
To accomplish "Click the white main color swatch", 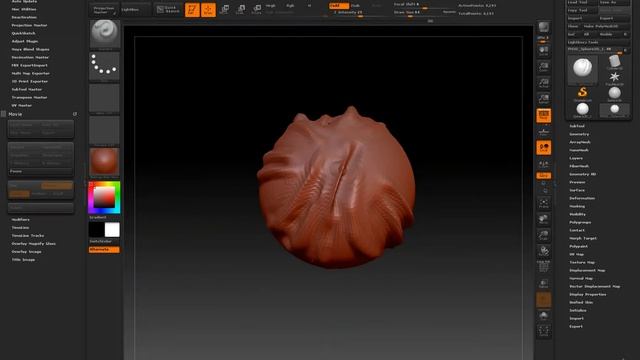I will 112,230.
